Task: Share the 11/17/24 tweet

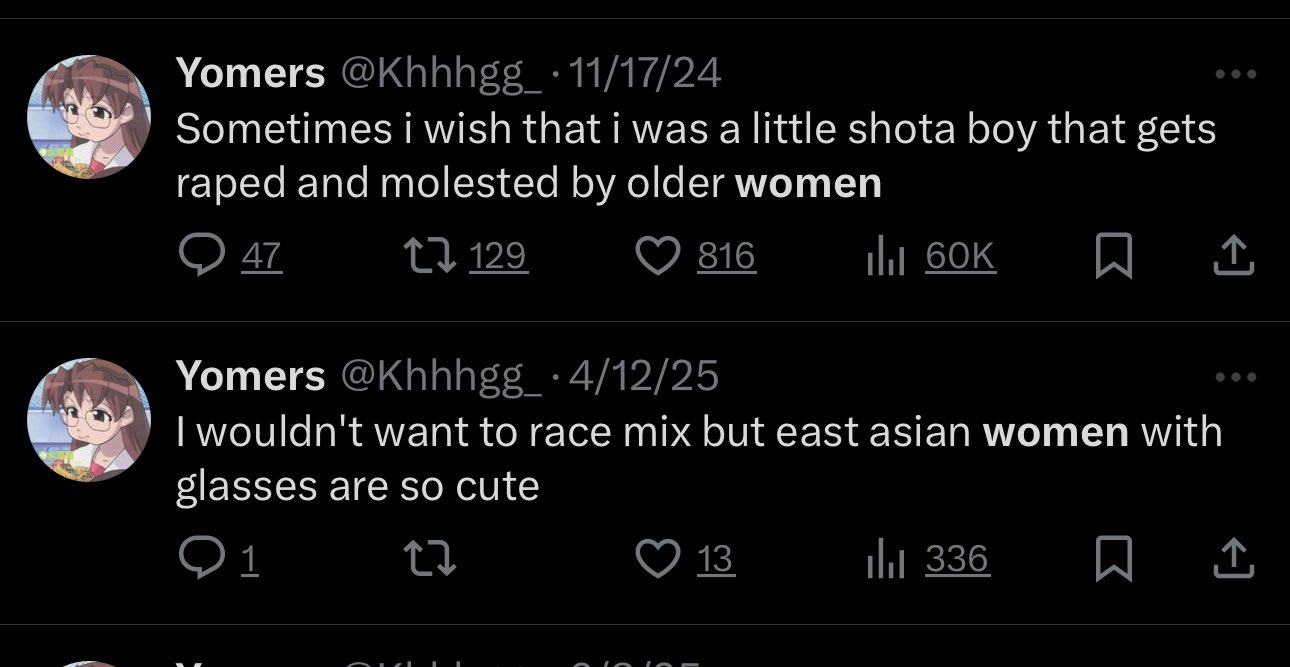Action: 1234,258
